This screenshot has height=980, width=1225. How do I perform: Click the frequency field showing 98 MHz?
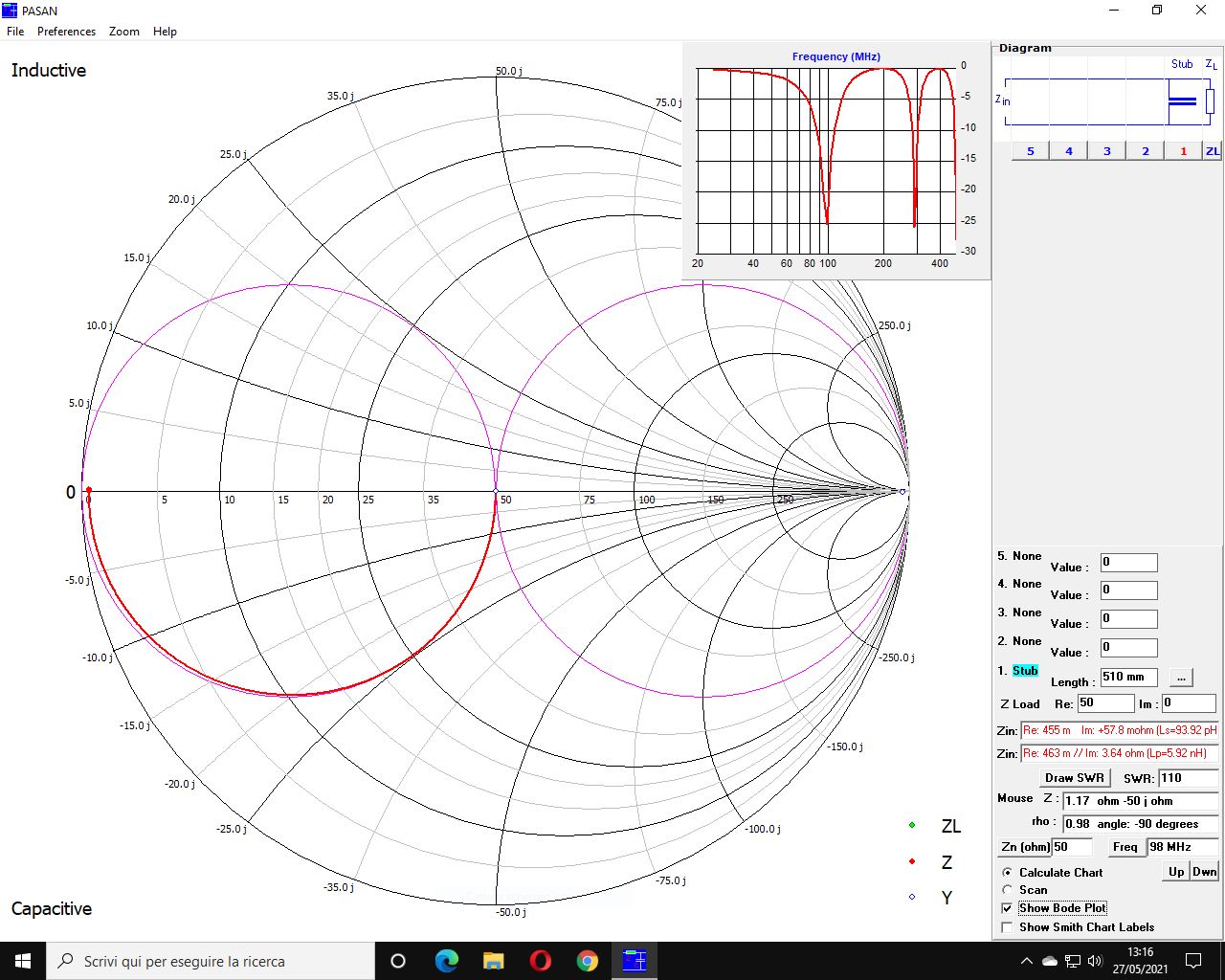[x=1182, y=847]
